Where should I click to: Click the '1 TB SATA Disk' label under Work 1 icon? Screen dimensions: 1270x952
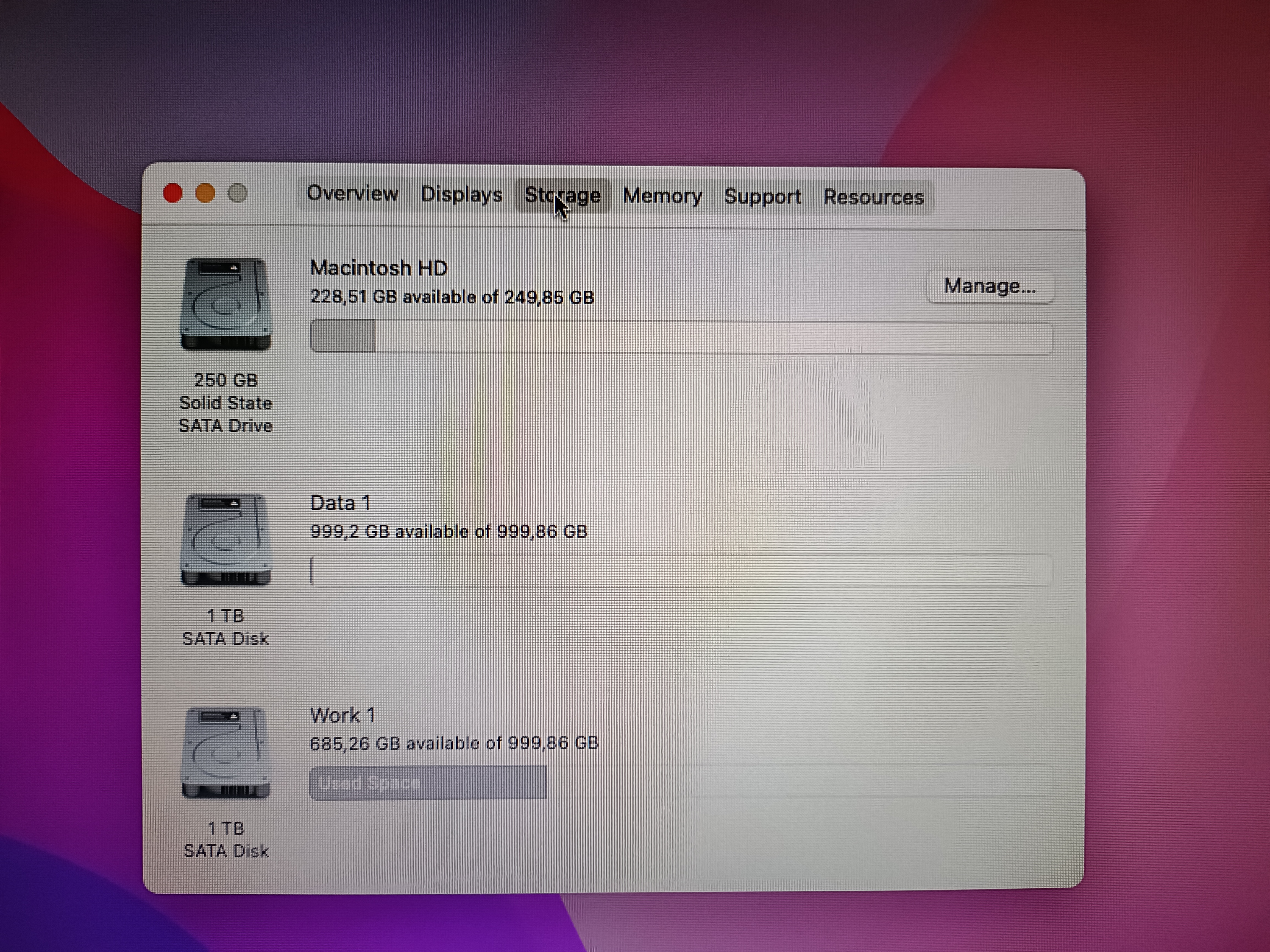(x=226, y=839)
